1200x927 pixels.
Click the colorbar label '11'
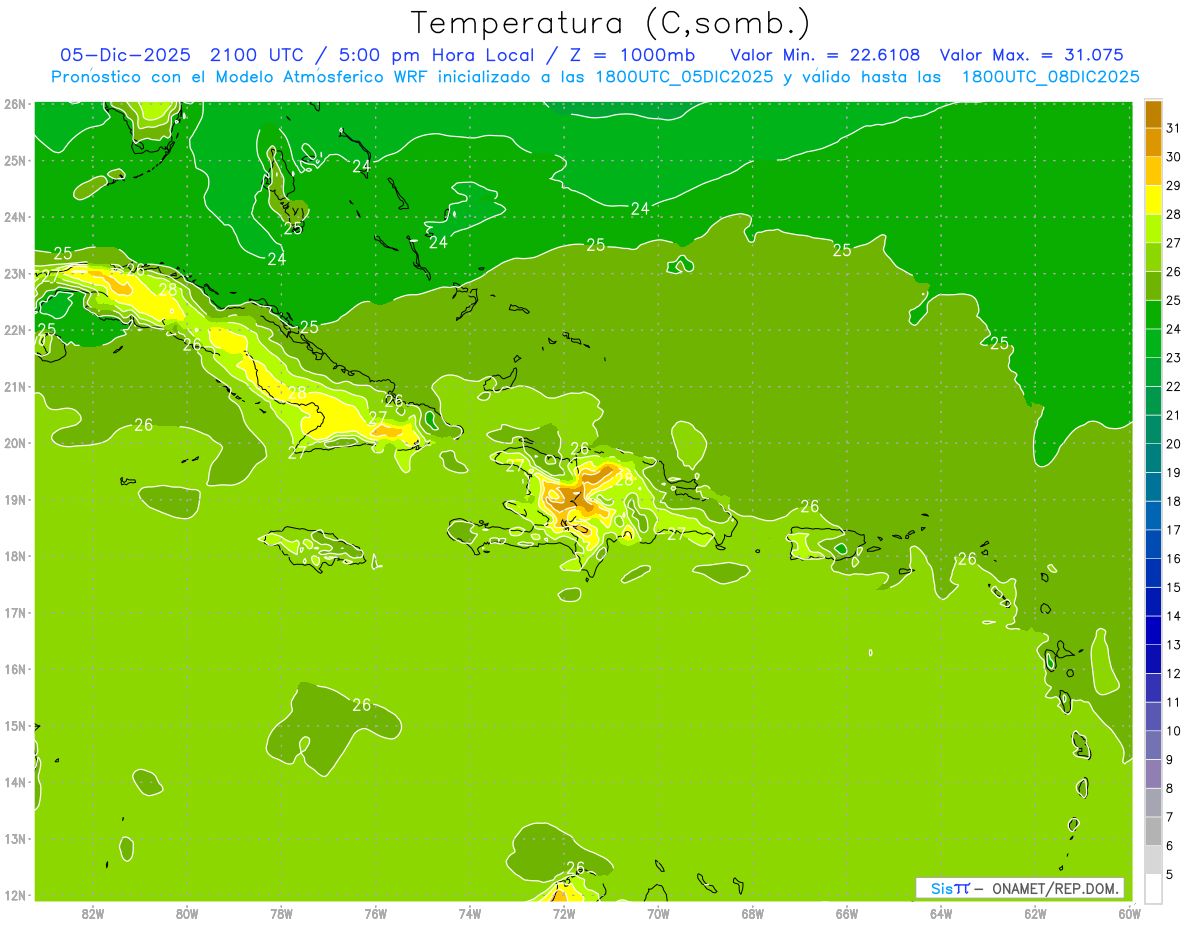pyautogui.click(x=1173, y=702)
